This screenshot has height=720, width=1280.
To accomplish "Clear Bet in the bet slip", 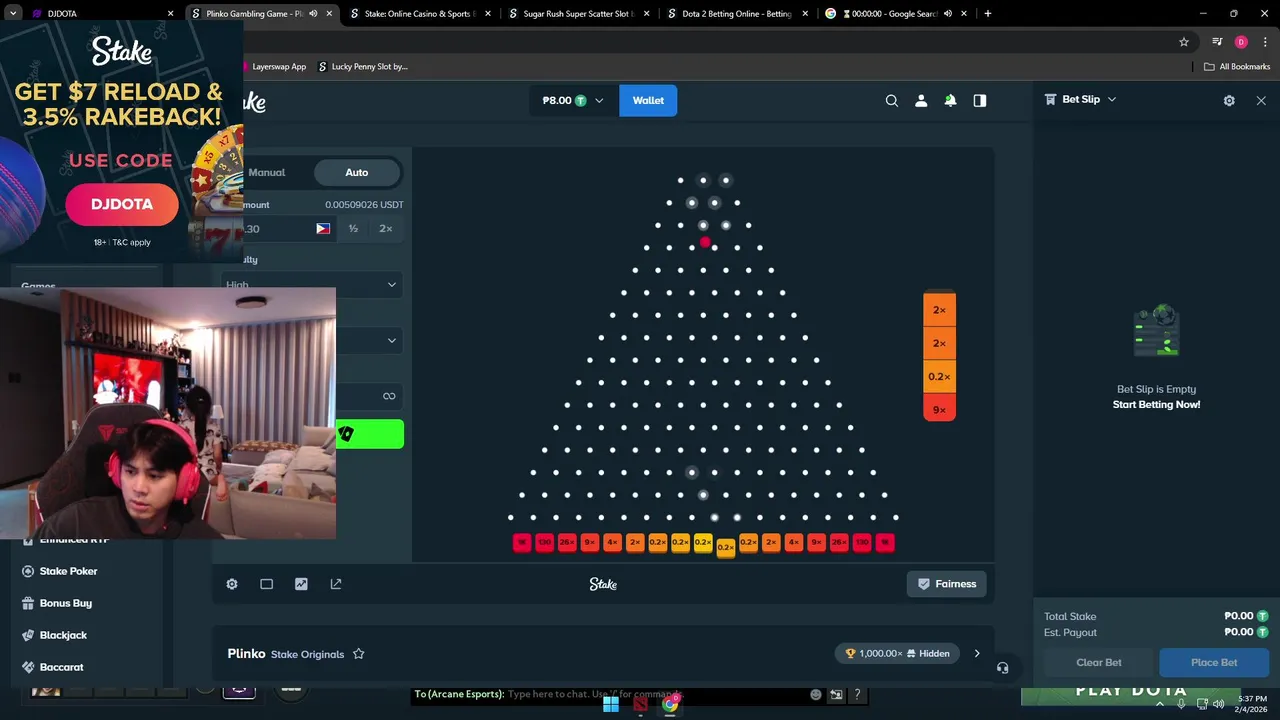I will click(1099, 662).
